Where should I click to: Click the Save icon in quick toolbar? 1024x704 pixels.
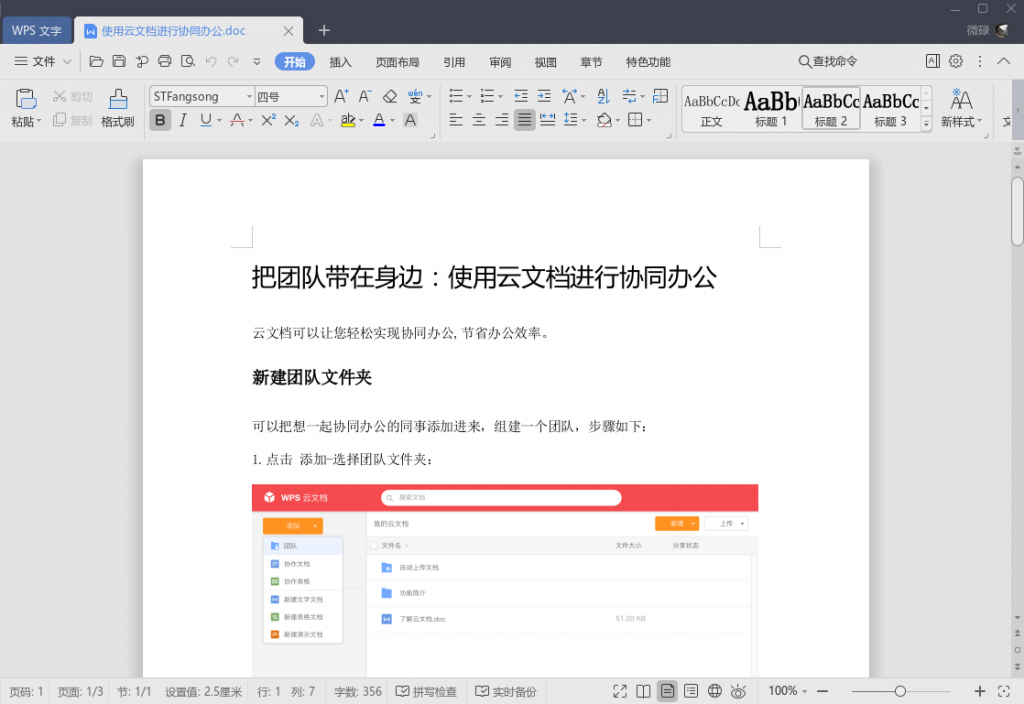tap(119, 61)
